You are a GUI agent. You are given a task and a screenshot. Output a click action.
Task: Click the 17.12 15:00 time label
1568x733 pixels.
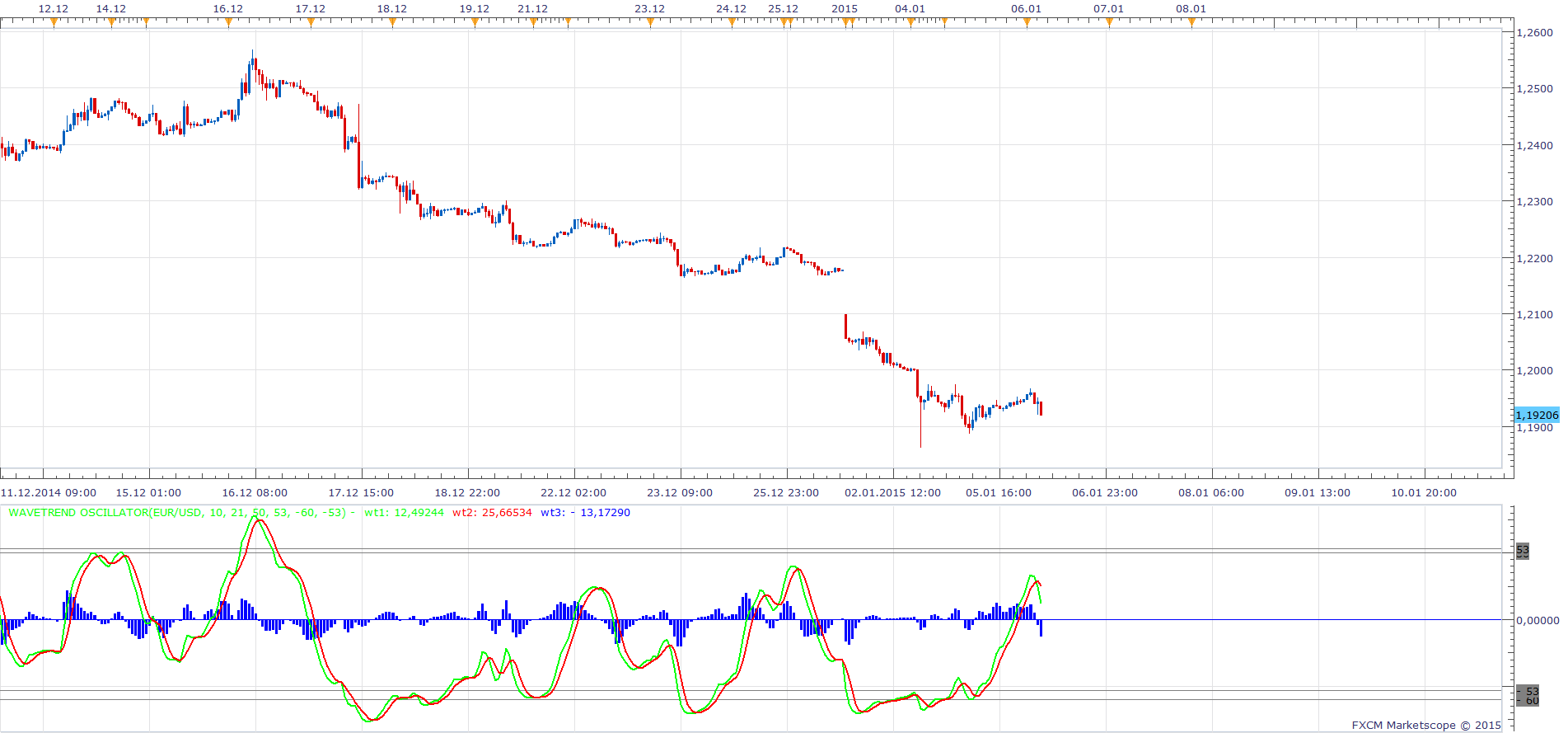tap(361, 493)
